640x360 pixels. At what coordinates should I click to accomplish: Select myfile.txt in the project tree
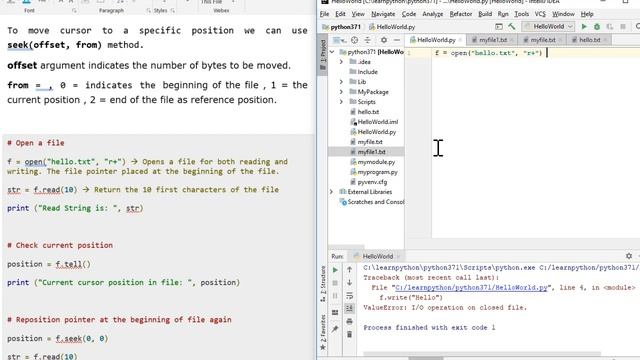(x=366, y=142)
